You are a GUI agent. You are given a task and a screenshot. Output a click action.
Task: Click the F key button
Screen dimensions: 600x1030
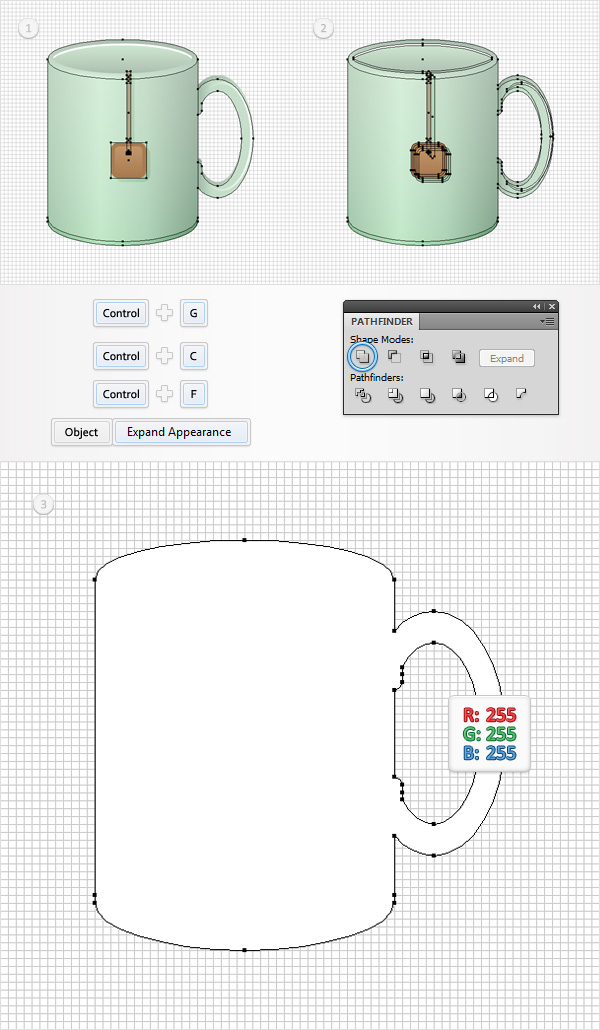(194, 394)
